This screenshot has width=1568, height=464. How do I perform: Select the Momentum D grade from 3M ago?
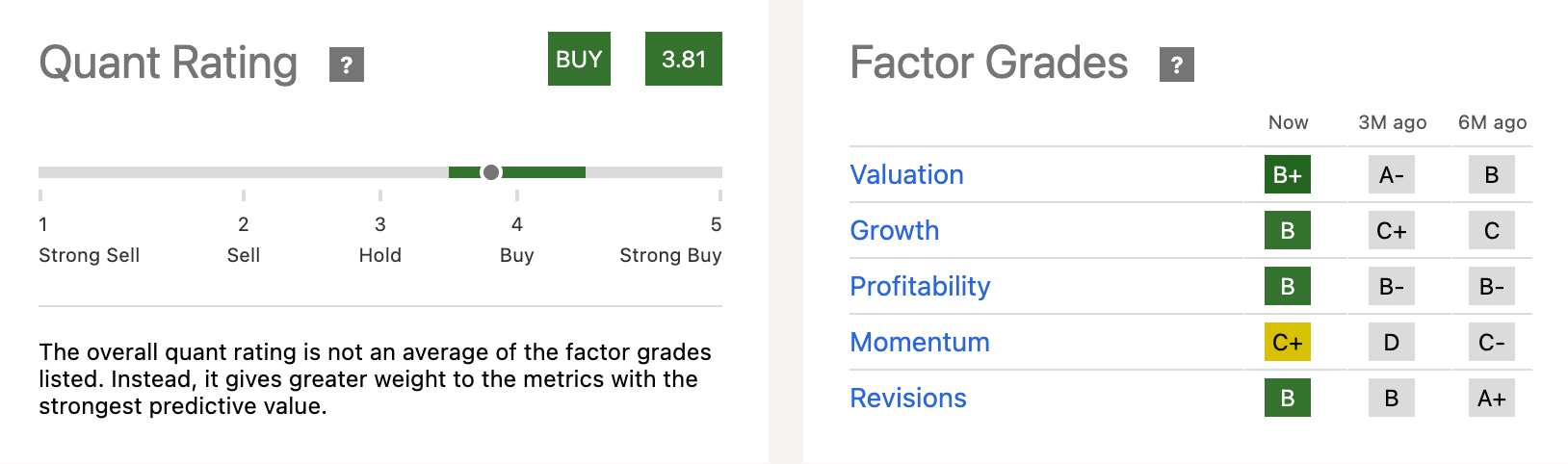[1392, 342]
